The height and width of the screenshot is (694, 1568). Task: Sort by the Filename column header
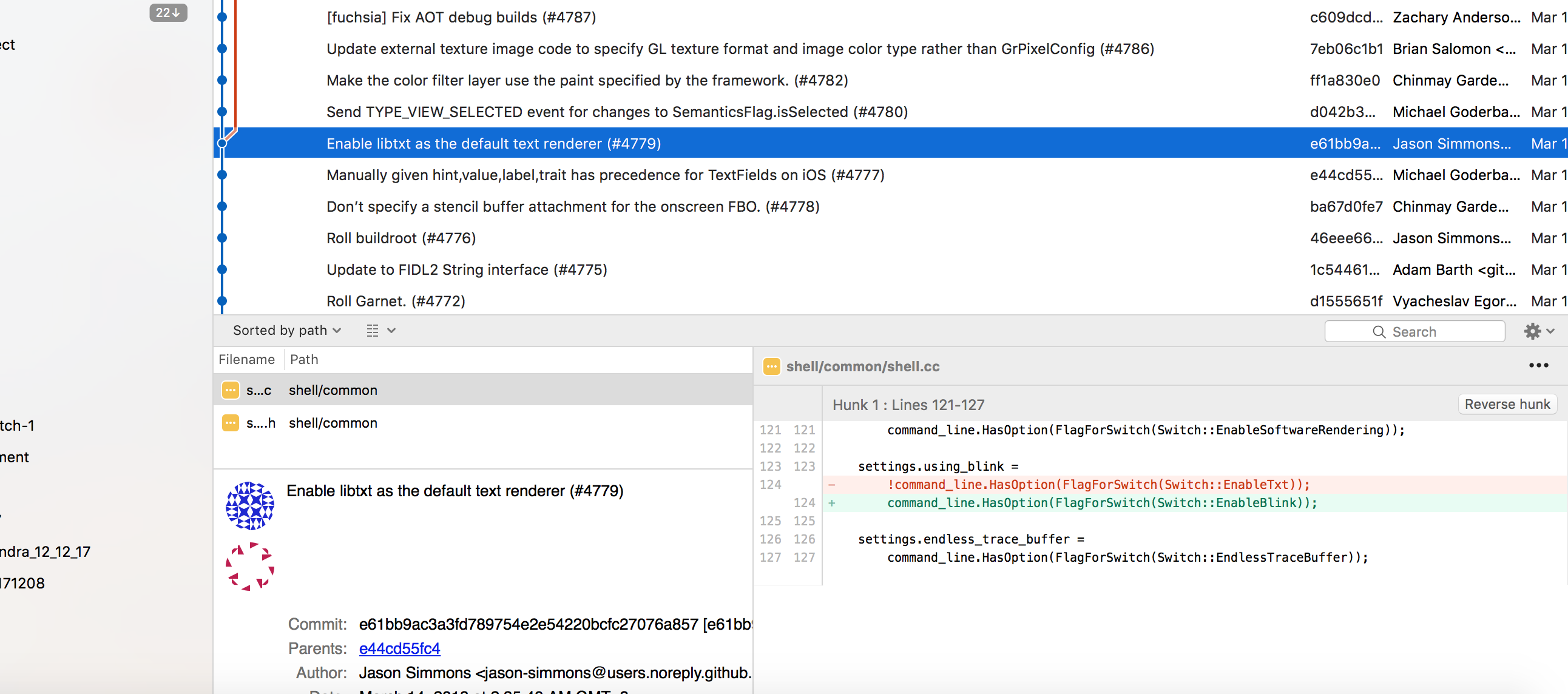[x=246, y=360]
